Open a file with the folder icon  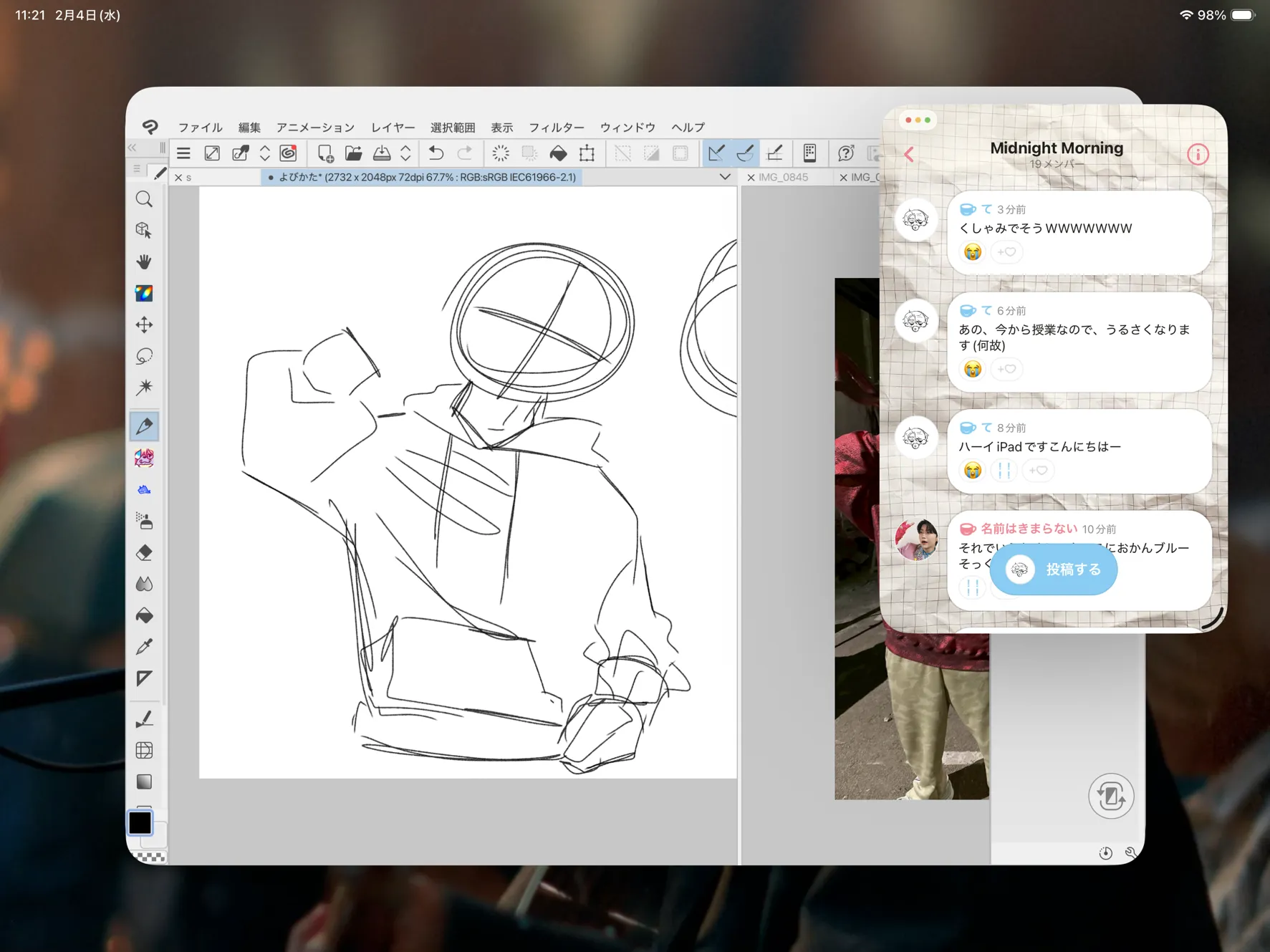point(353,153)
